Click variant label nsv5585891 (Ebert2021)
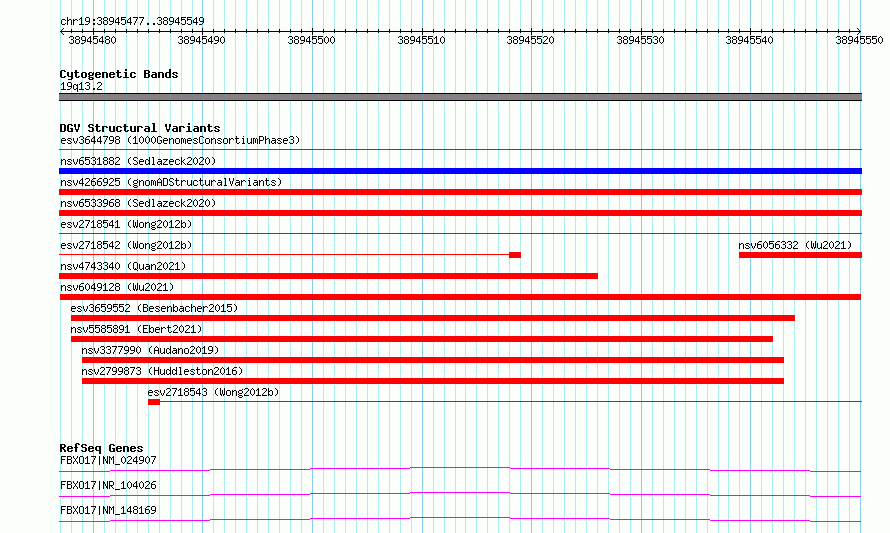890x533 pixels. pyautogui.click(x=136, y=329)
